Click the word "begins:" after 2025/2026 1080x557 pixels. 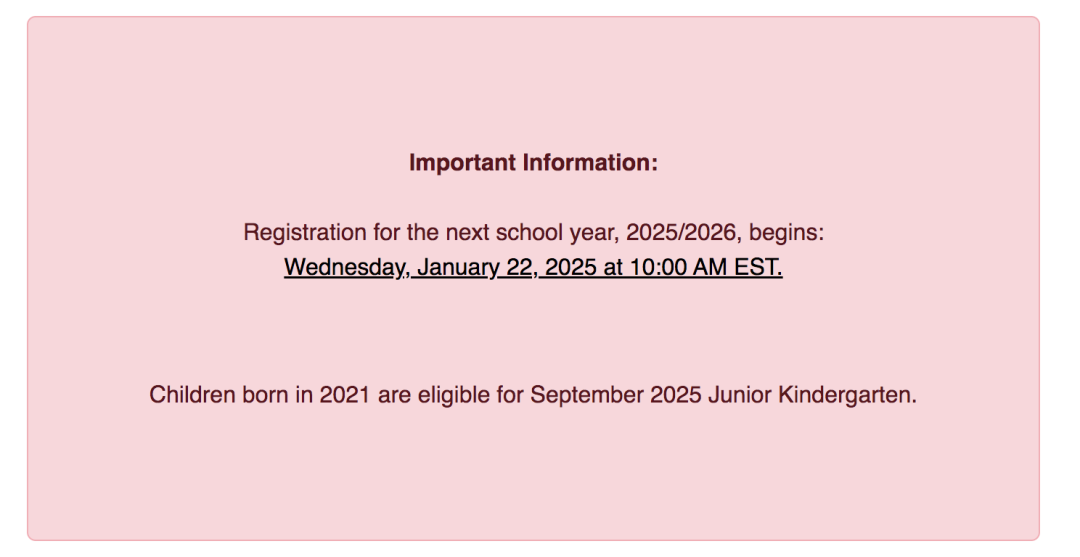click(787, 233)
